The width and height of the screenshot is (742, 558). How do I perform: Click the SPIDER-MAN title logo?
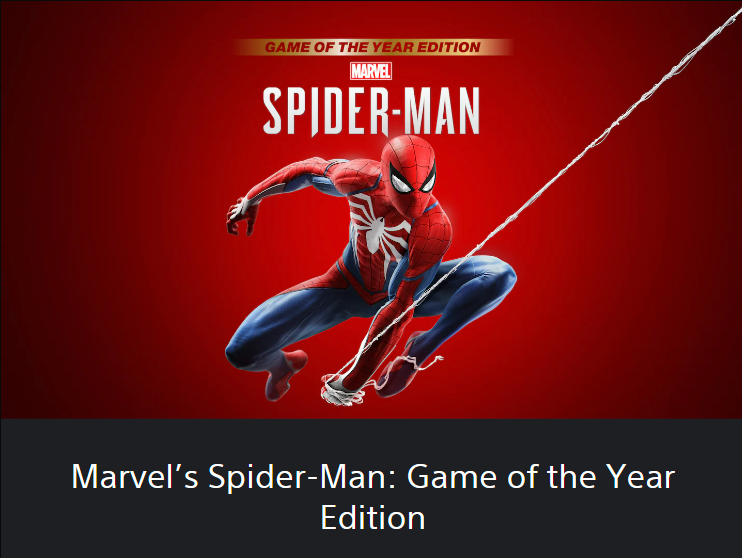(371, 112)
